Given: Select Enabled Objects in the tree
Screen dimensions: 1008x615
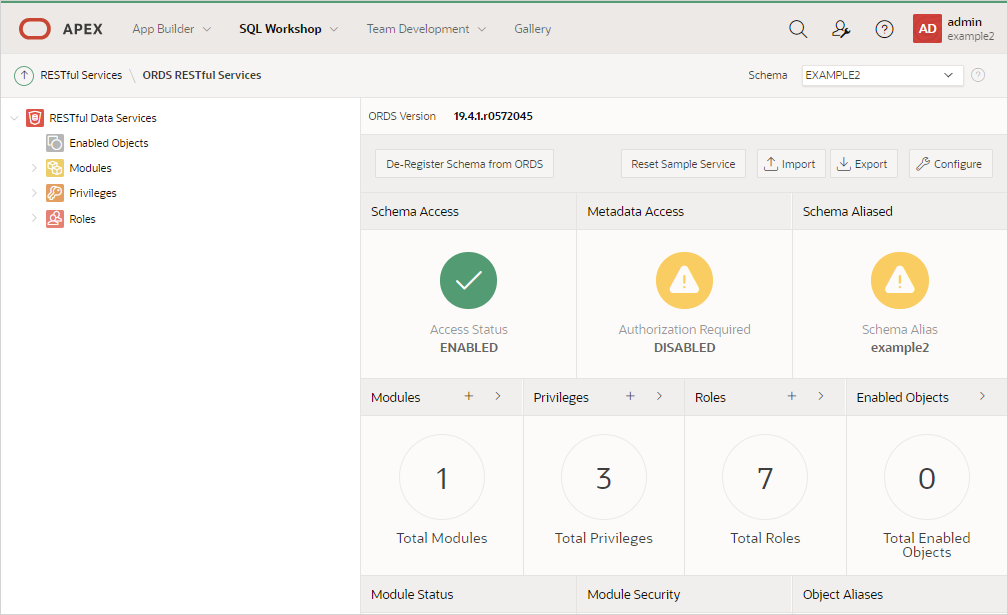Looking at the screenshot, I should (x=109, y=143).
